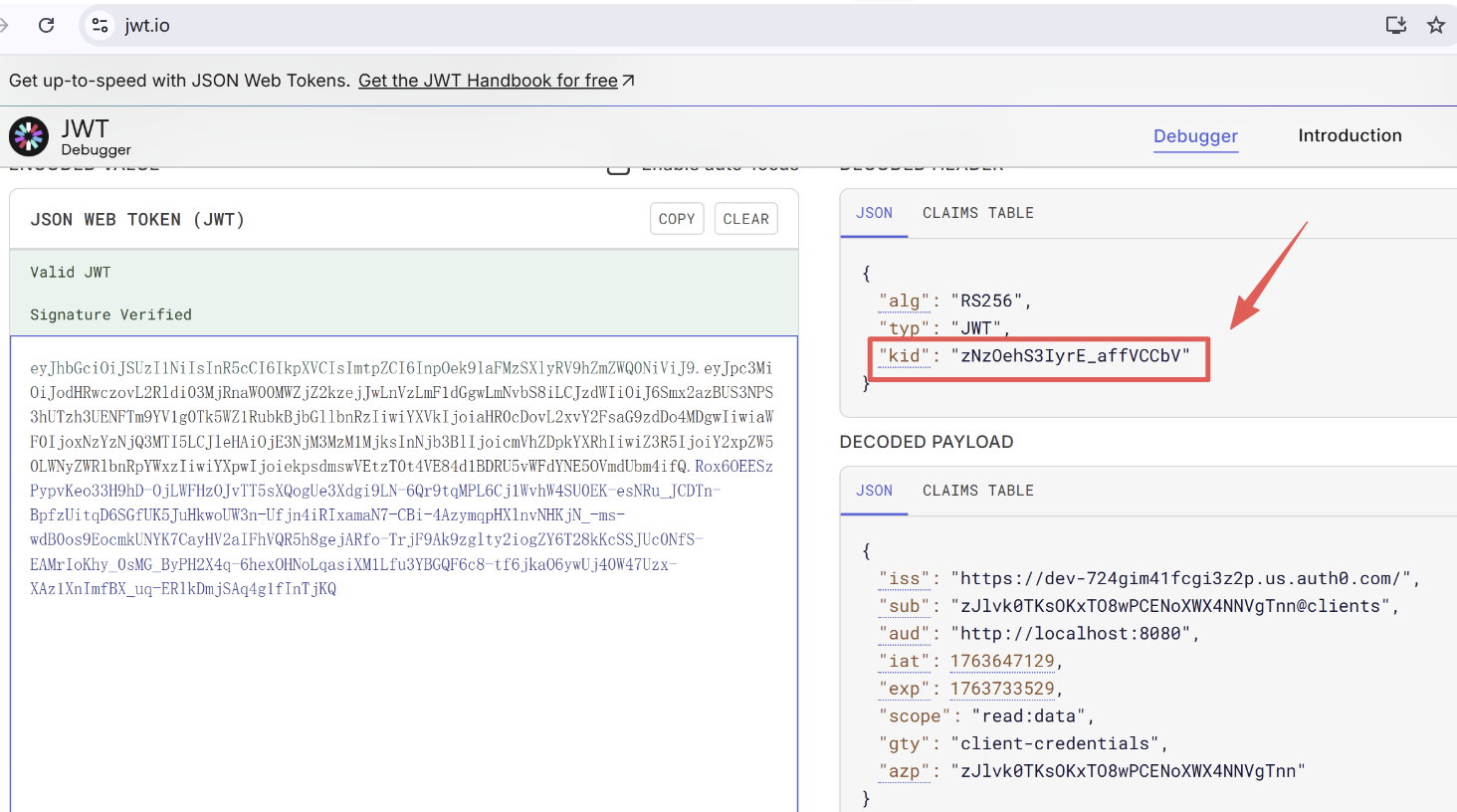This screenshot has width=1457, height=812.
Task: Switch to the Debugger tab
Action: pyautogui.click(x=1195, y=136)
